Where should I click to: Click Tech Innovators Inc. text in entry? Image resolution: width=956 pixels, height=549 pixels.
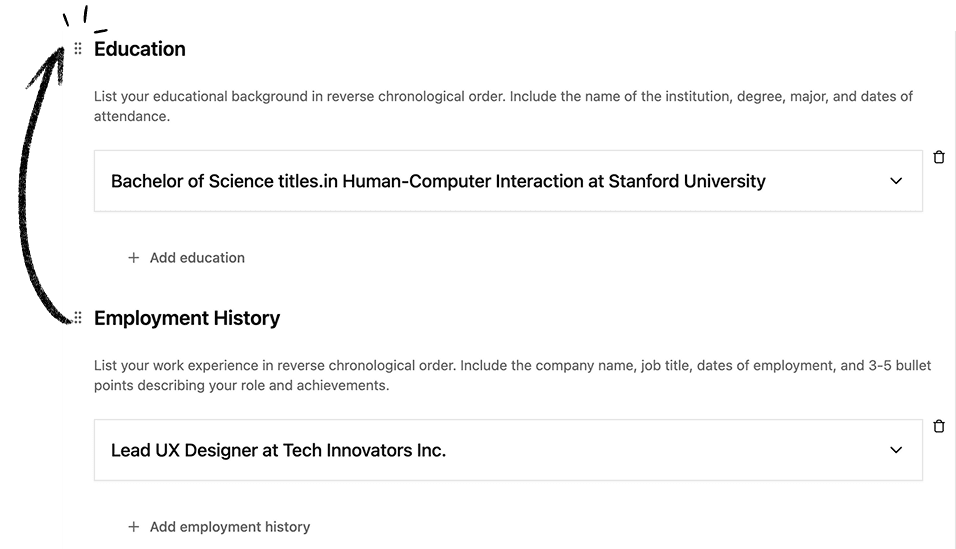[x=365, y=450]
